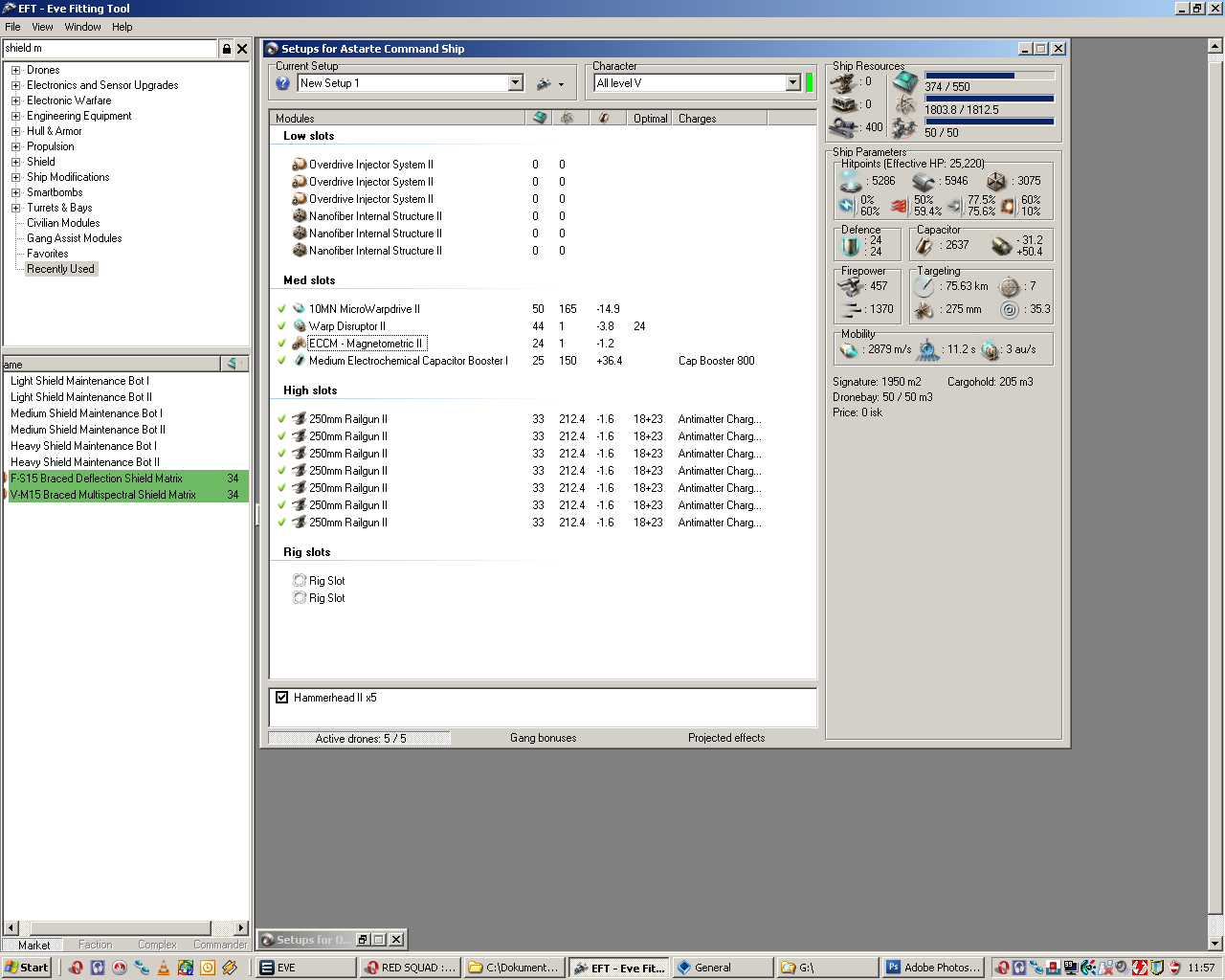This screenshot has height=980, width=1225.
Task: Click the targeting range icon showing 75.63 km
Action: [x=924, y=286]
